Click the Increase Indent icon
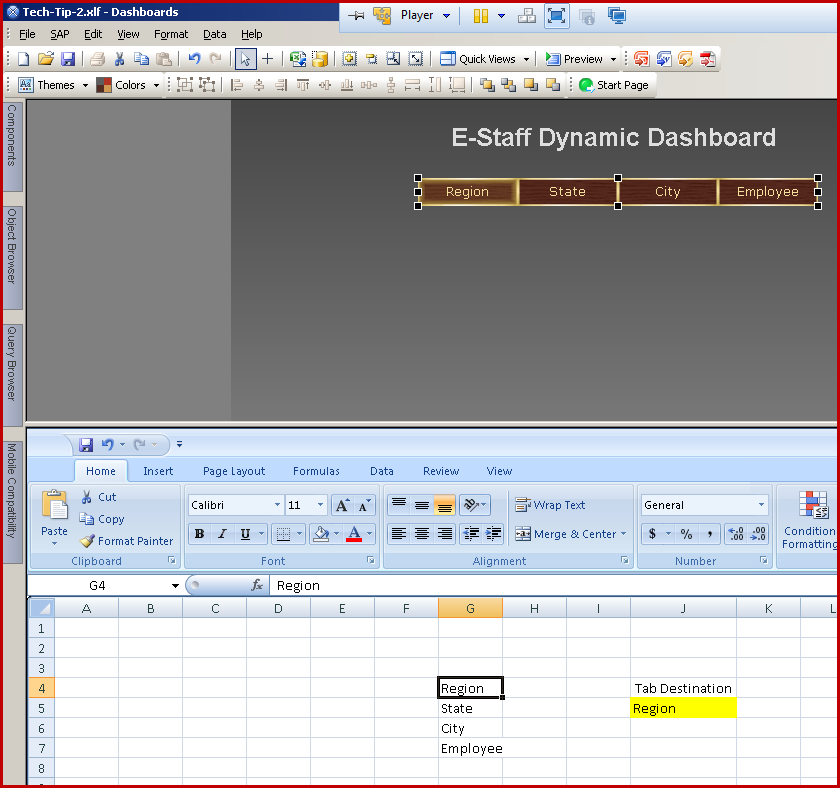840x788 pixels. tap(493, 534)
